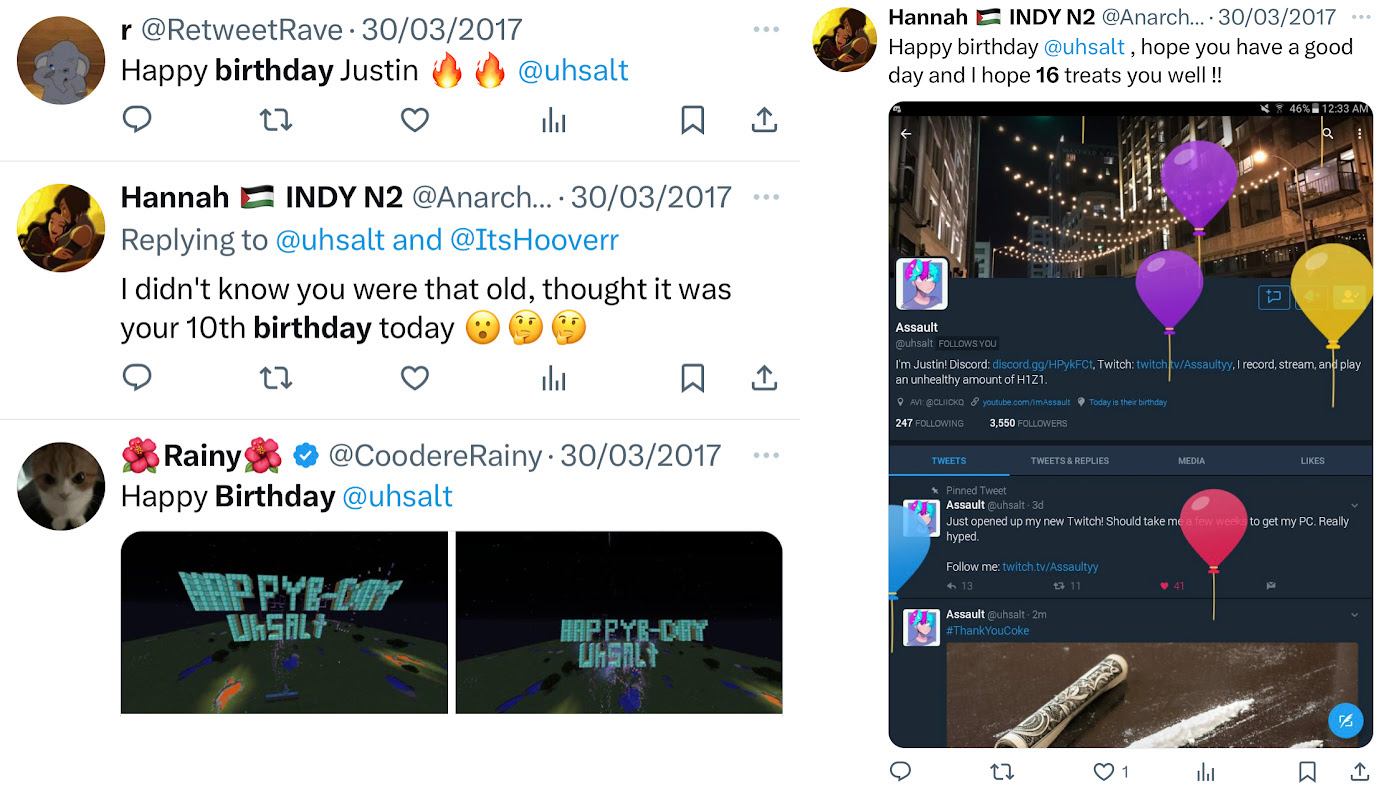Reply to RetweetRave's birthday tweet

click(x=137, y=120)
